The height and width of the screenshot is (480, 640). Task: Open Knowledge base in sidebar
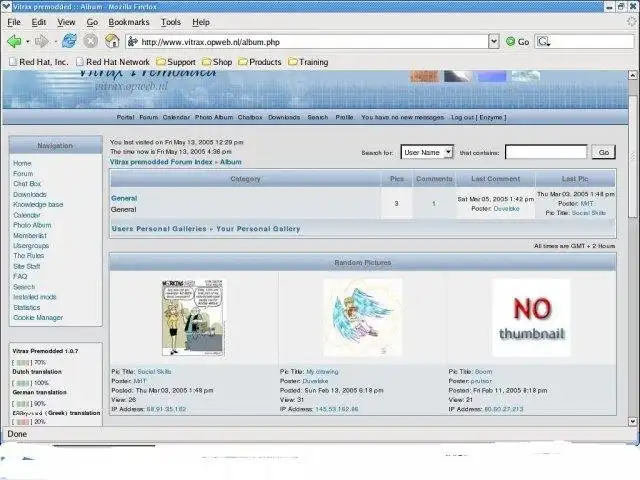[x=38, y=204]
